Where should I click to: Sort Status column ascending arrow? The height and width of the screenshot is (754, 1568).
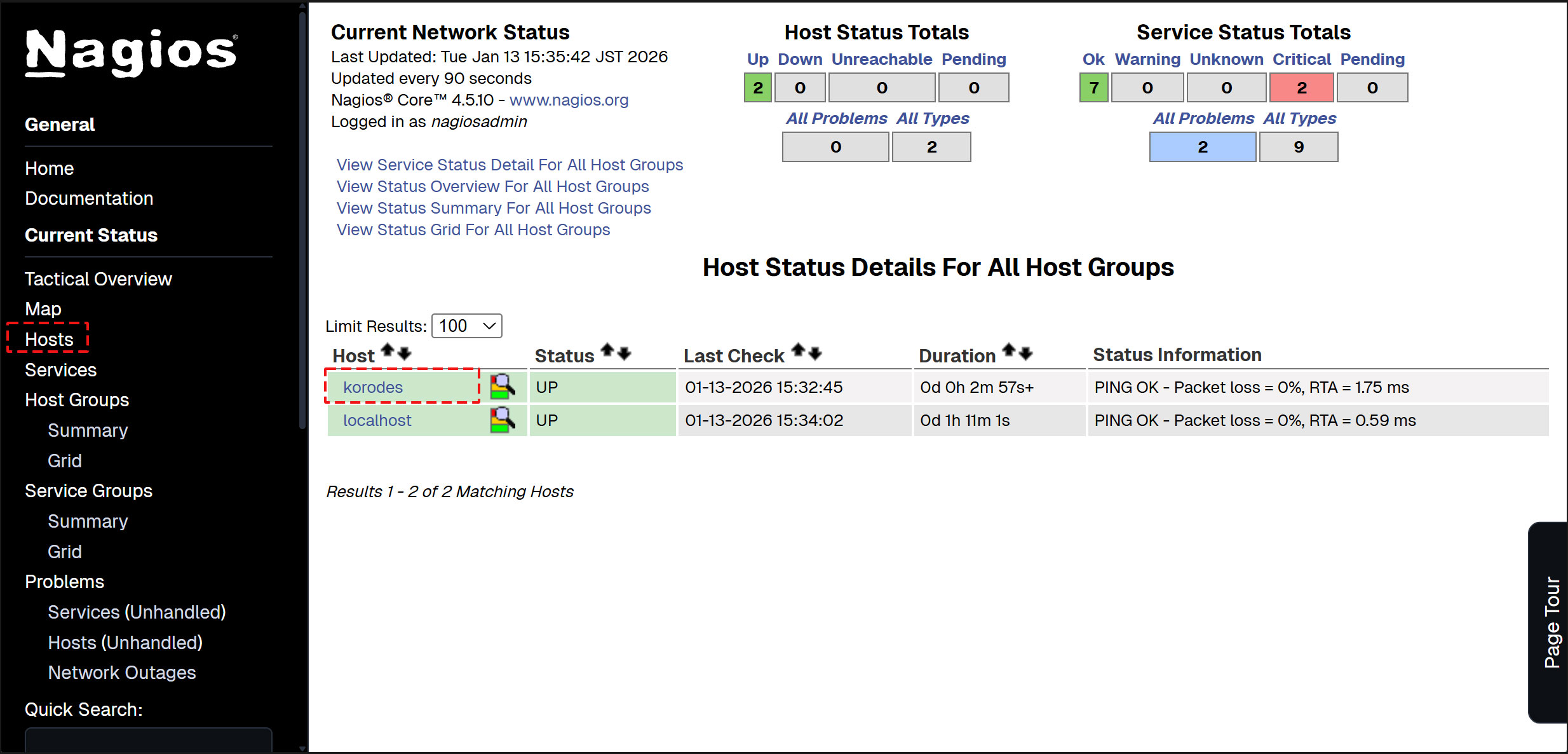607,351
